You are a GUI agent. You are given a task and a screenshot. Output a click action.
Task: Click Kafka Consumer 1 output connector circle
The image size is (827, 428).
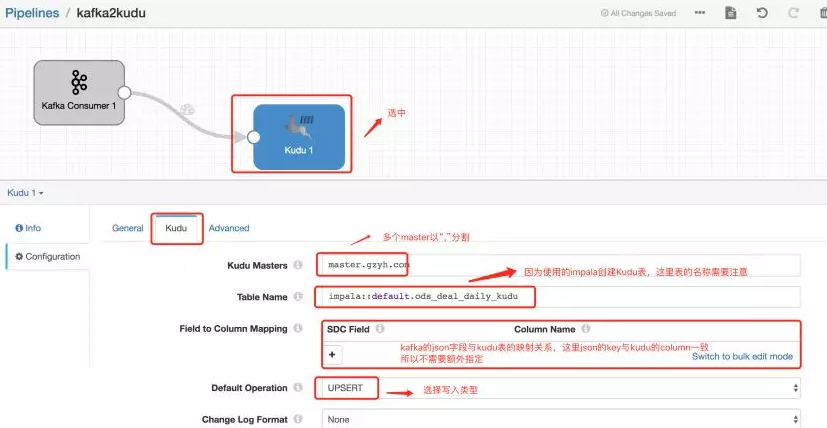click(x=124, y=93)
